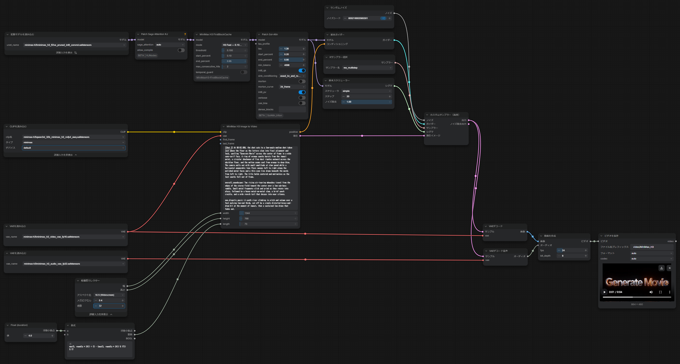The height and width of the screenshot is (364, 680).
Task: Click the Generate Movie video thumbnail
Action: tap(637, 282)
